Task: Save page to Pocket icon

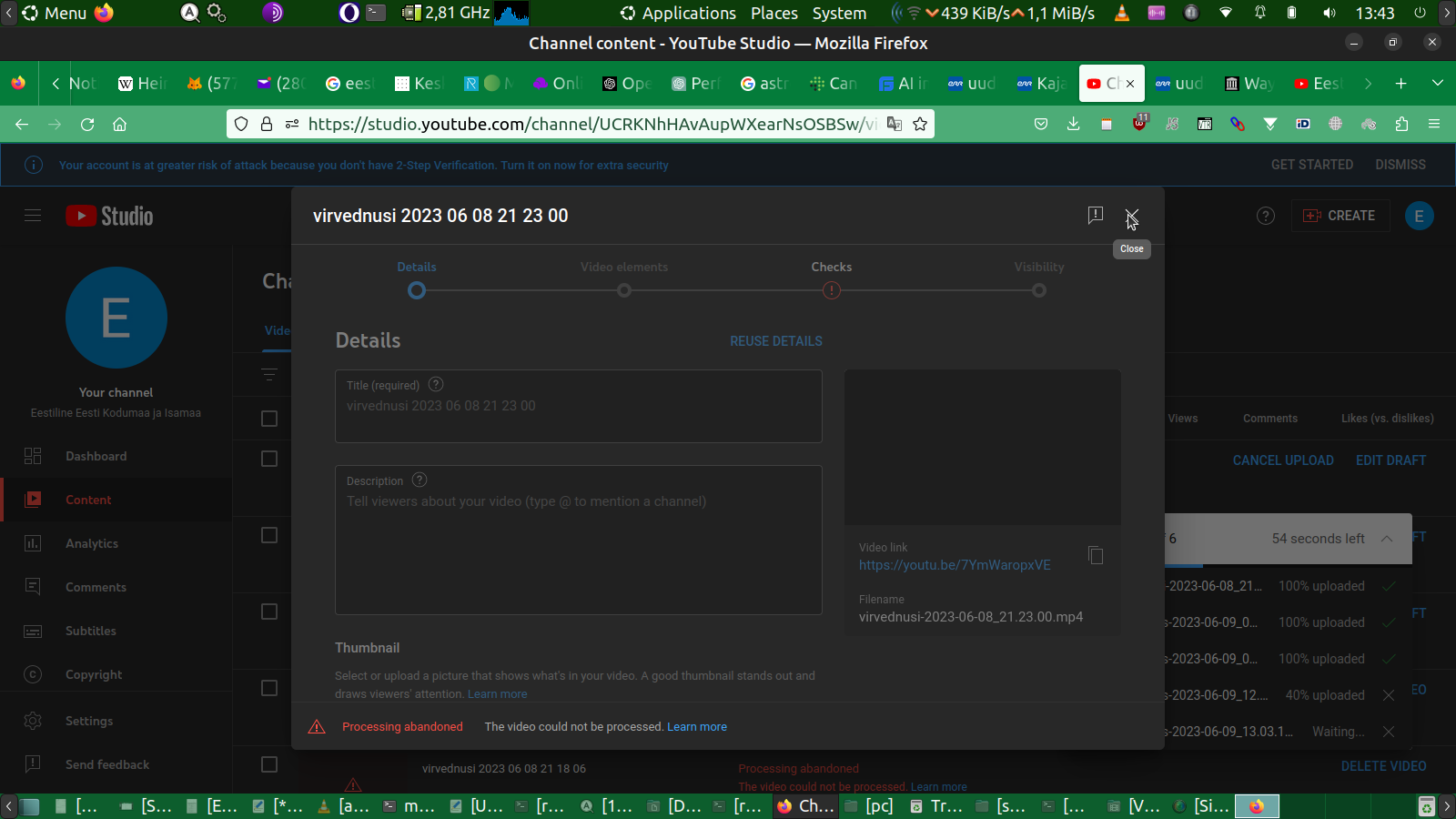Action: [1041, 124]
